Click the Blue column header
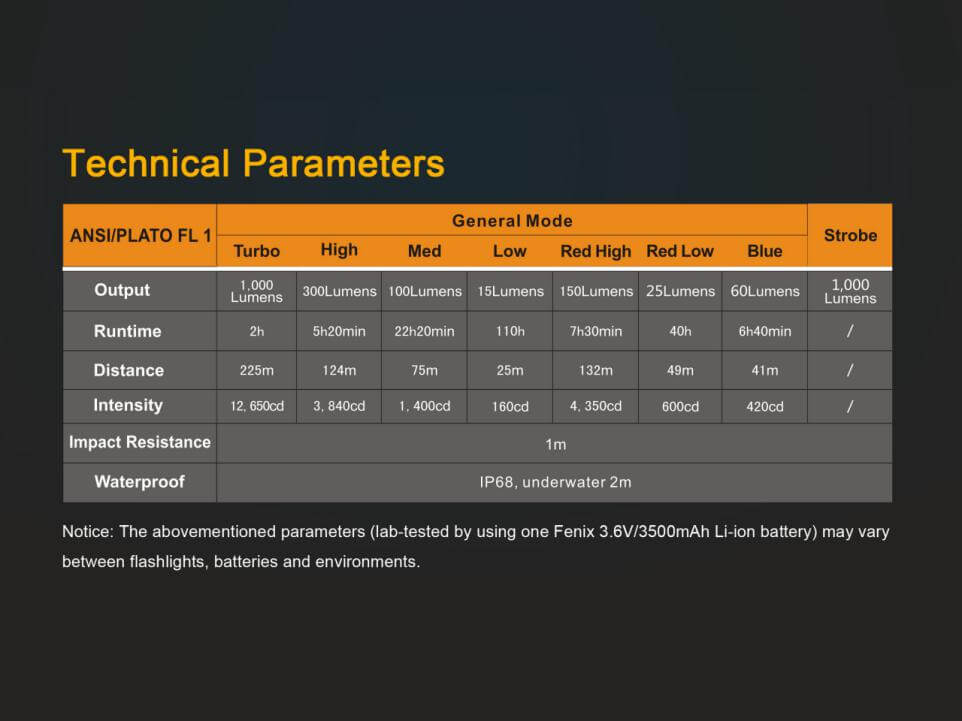 coord(764,251)
